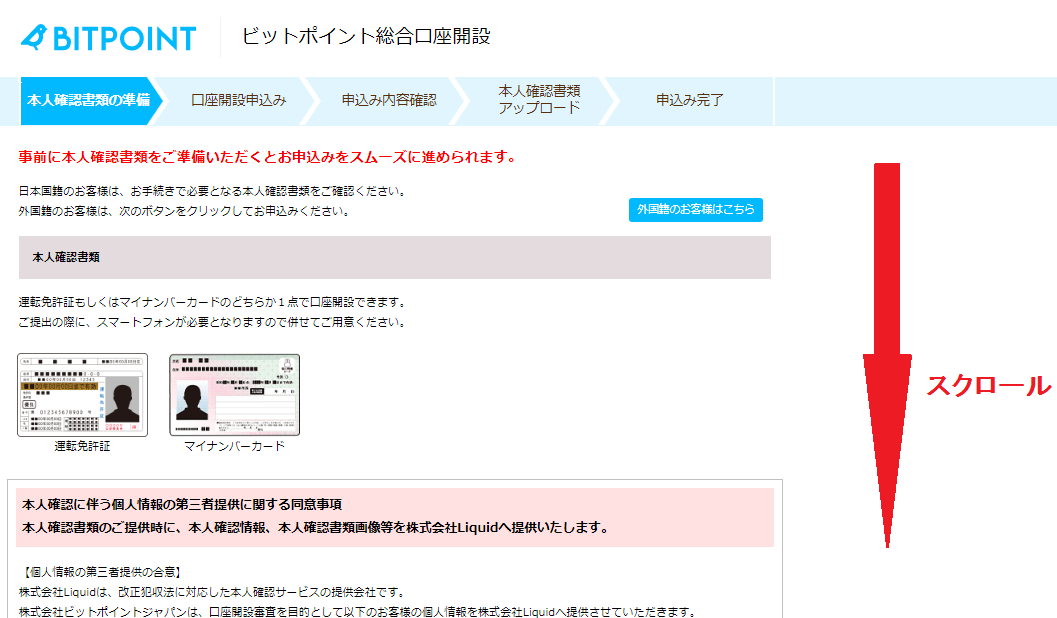Image resolution: width=1057 pixels, height=618 pixels.
Task: Click the pink consent notice header box
Action: 395,517
